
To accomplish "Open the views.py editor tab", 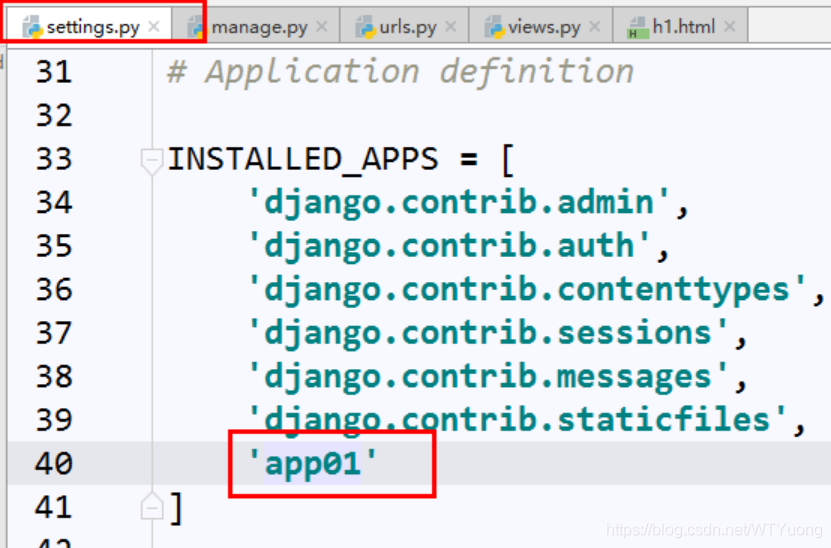I will click(541, 26).
